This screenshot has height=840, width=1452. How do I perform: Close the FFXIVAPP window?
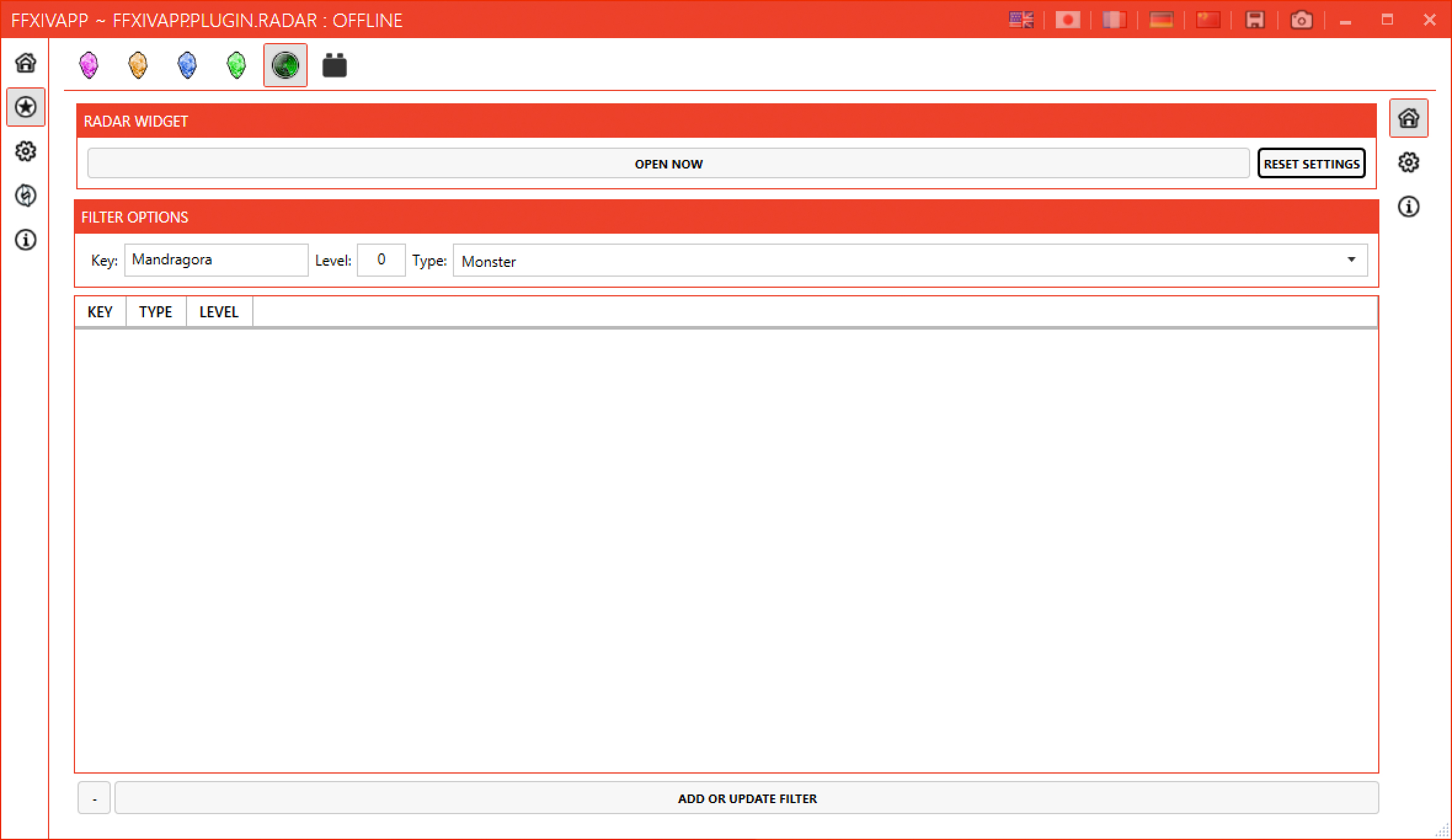1430,20
